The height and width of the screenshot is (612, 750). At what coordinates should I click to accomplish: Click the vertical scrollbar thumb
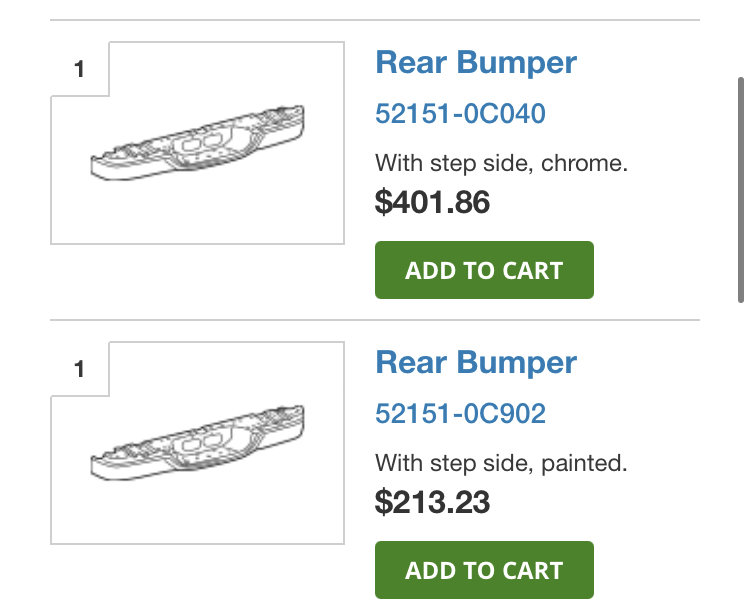click(x=741, y=190)
